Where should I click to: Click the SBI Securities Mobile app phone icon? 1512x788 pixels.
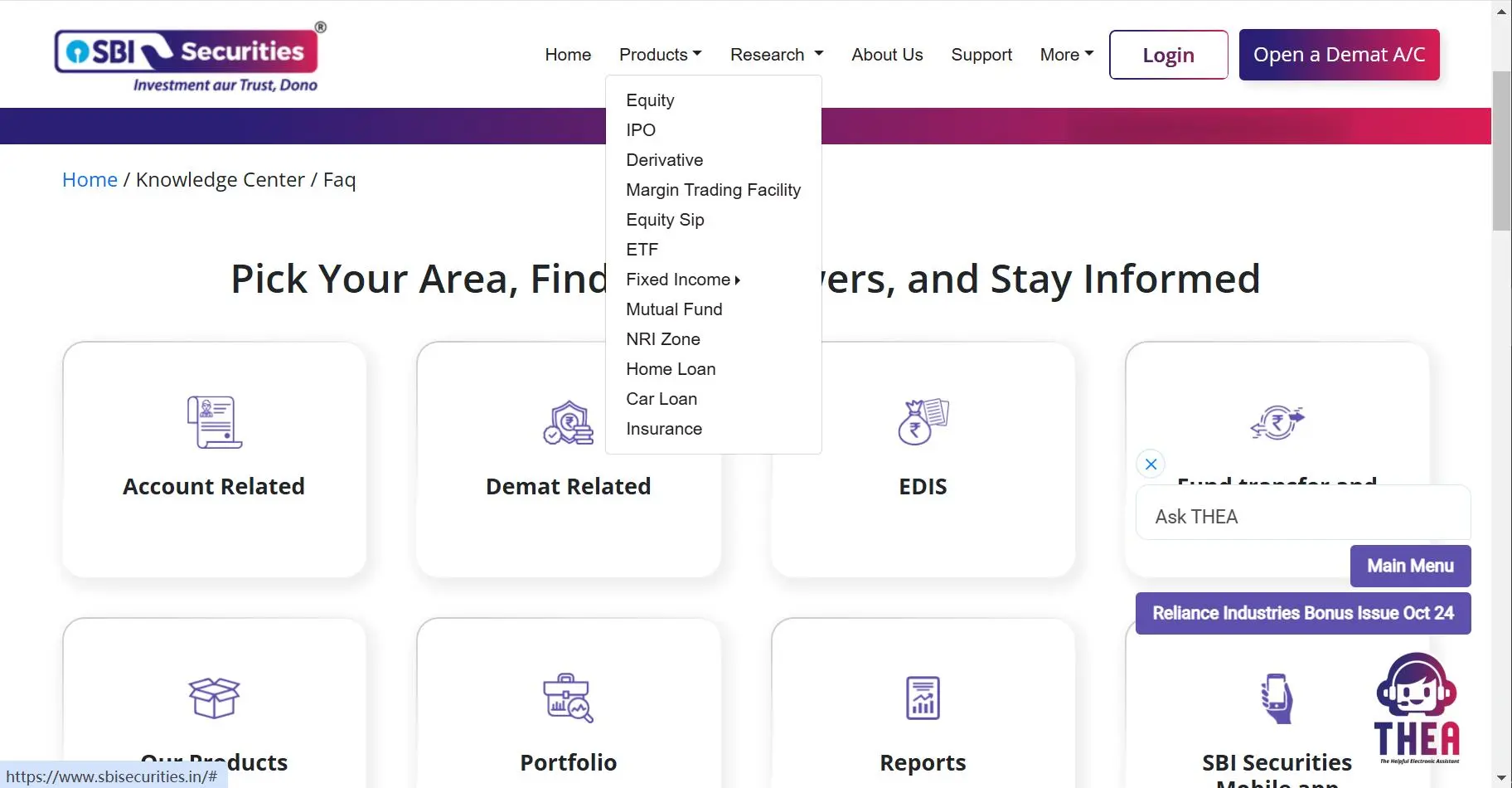[x=1277, y=698]
